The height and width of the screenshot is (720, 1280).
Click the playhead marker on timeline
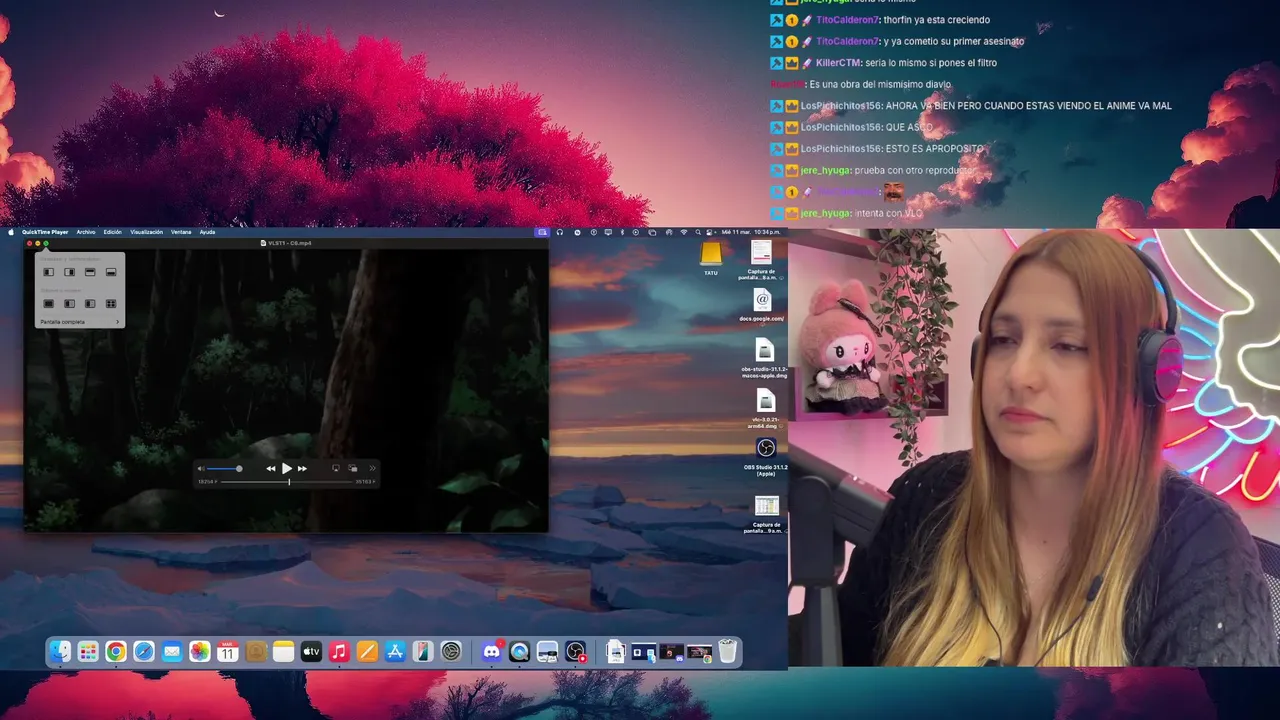coord(289,482)
